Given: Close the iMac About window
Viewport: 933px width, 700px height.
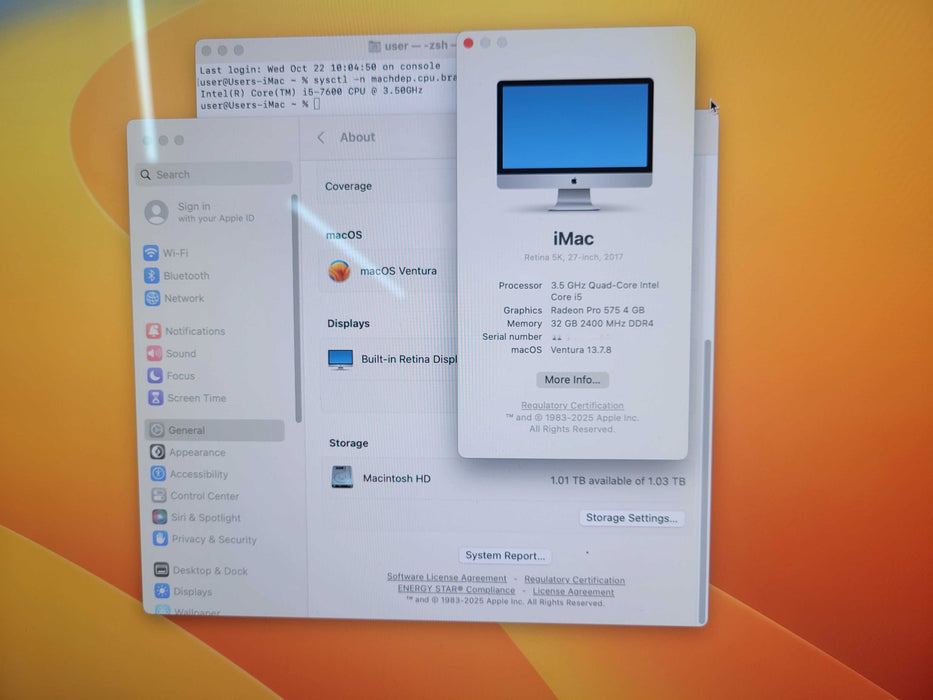Looking at the screenshot, I should coord(468,43).
